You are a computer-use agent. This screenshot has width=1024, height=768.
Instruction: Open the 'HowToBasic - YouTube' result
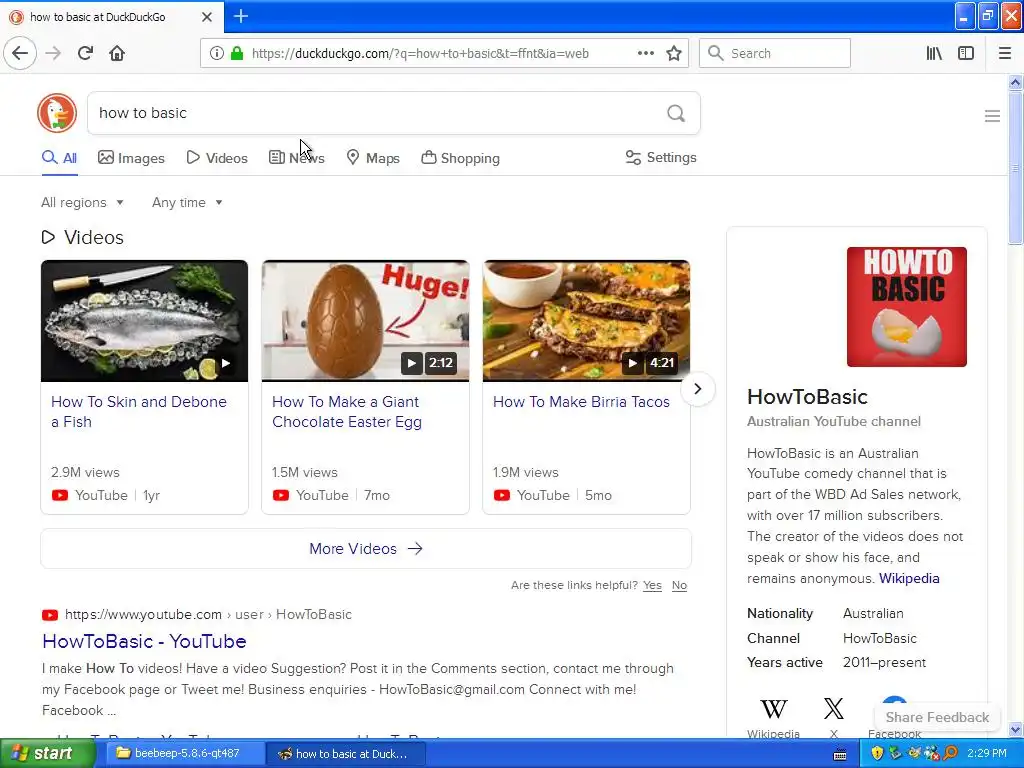point(144,641)
